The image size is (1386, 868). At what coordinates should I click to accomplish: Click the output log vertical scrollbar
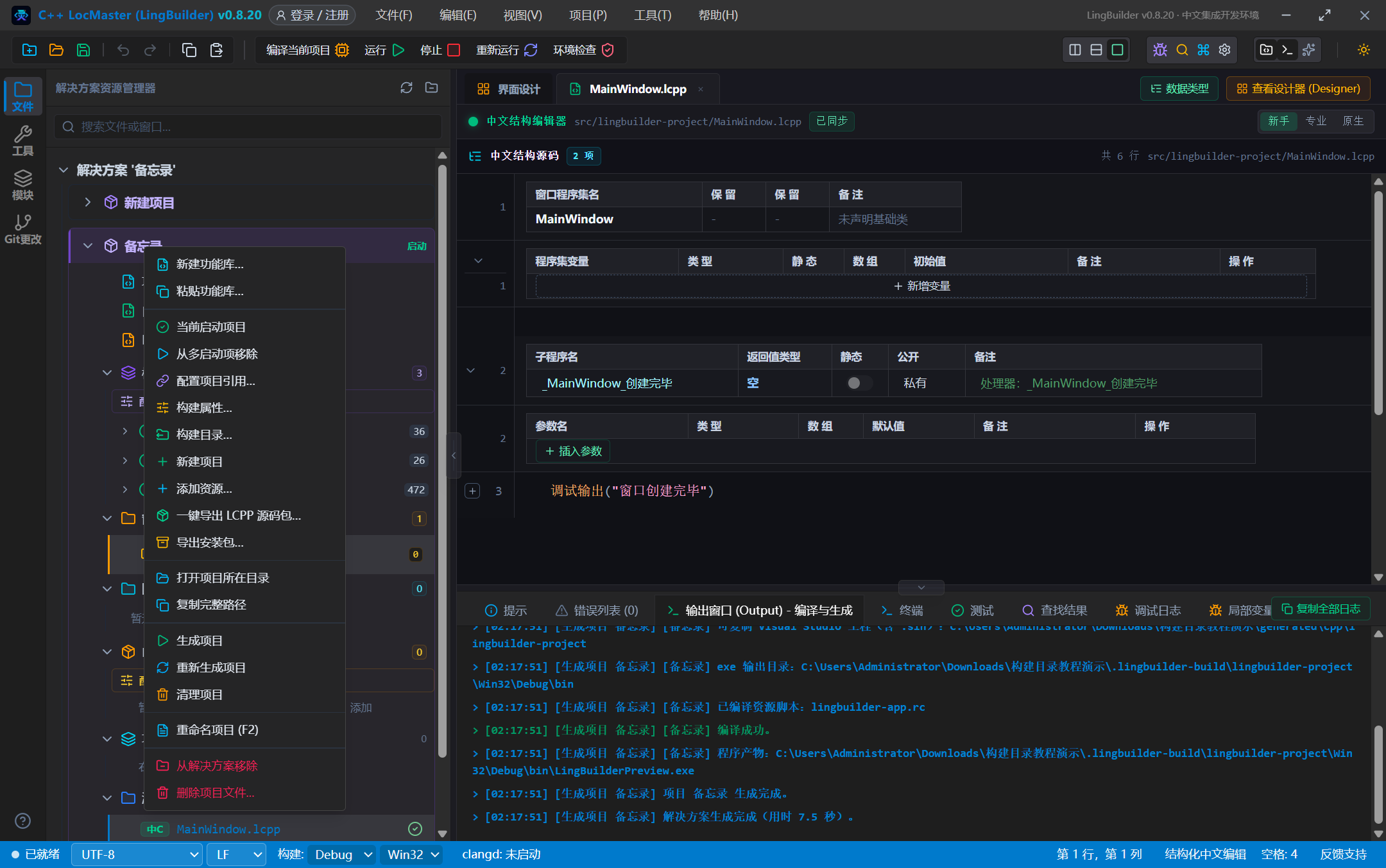pyautogui.click(x=1378, y=774)
